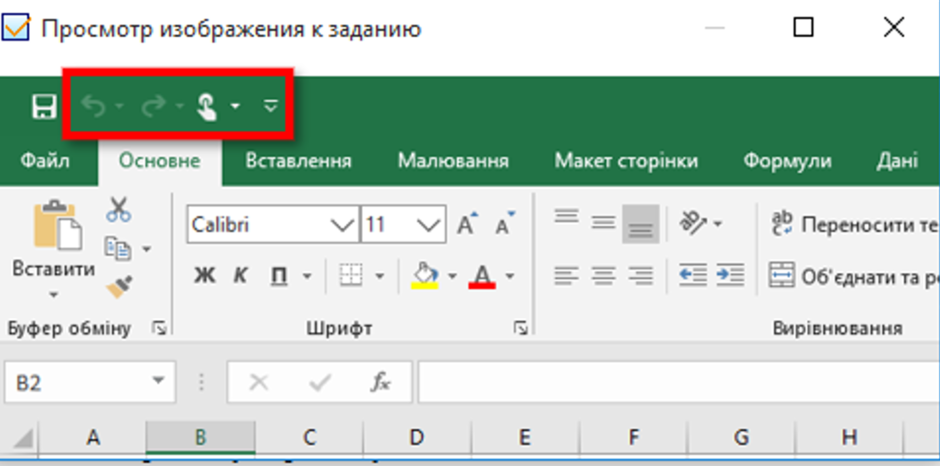Screen dimensions: 940x466
Task: Click Insert Function fx icon
Action: tap(380, 382)
